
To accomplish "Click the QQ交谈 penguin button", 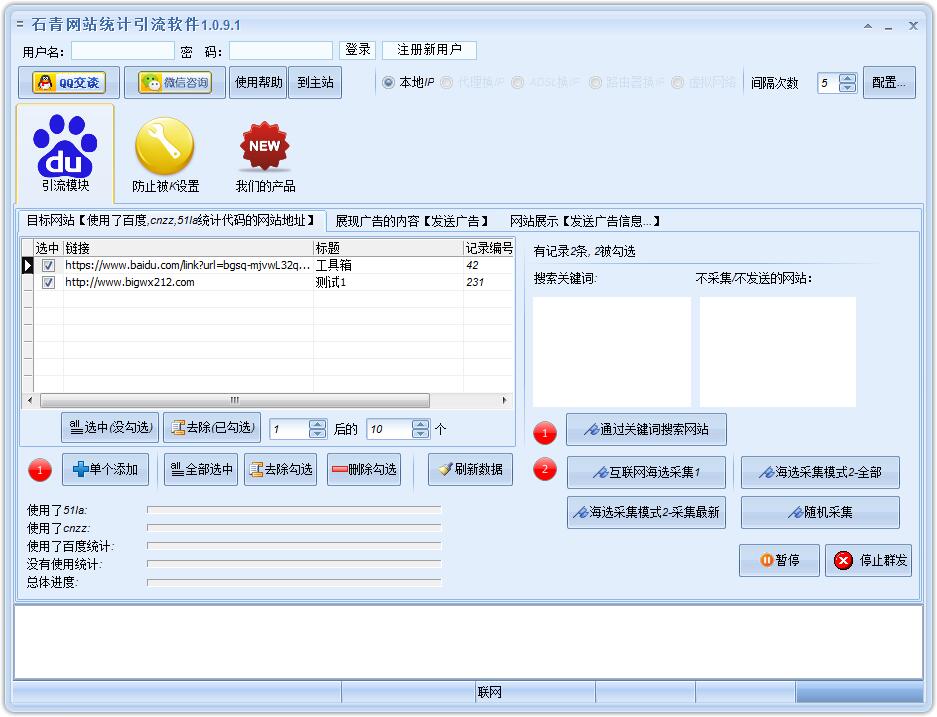I will tap(69, 83).
